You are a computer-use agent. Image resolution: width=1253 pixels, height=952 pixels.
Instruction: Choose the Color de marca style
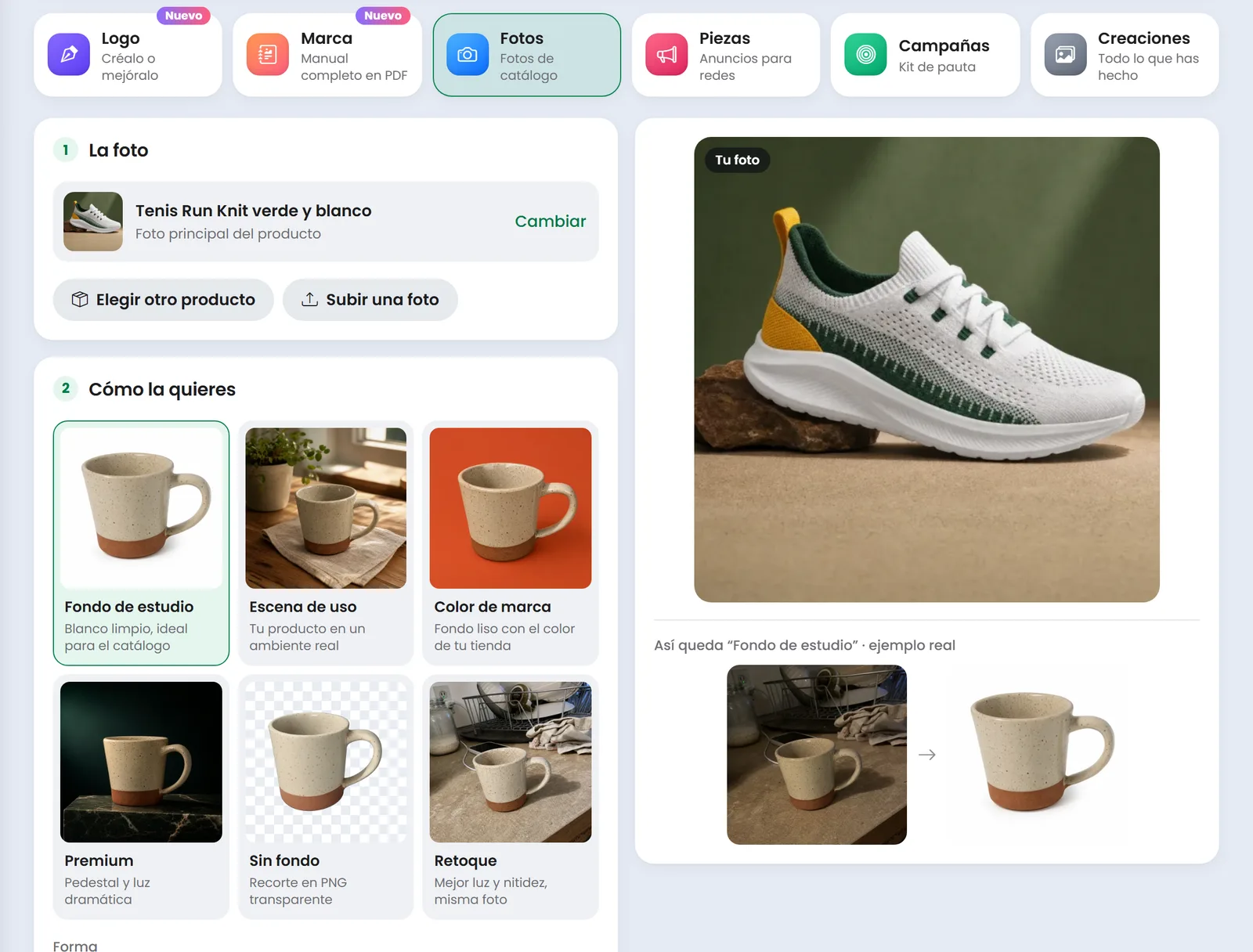(x=511, y=543)
